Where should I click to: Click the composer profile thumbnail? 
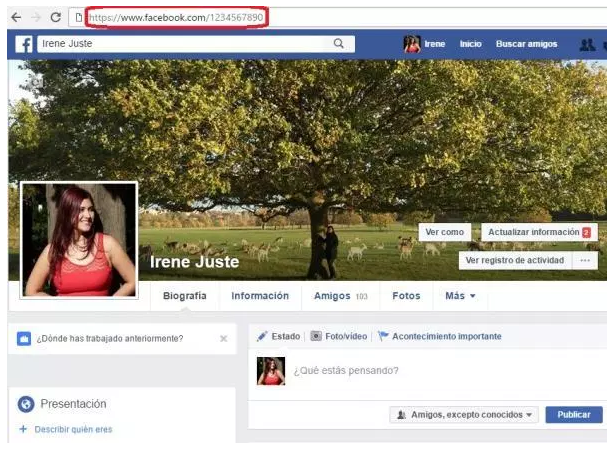[271, 371]
